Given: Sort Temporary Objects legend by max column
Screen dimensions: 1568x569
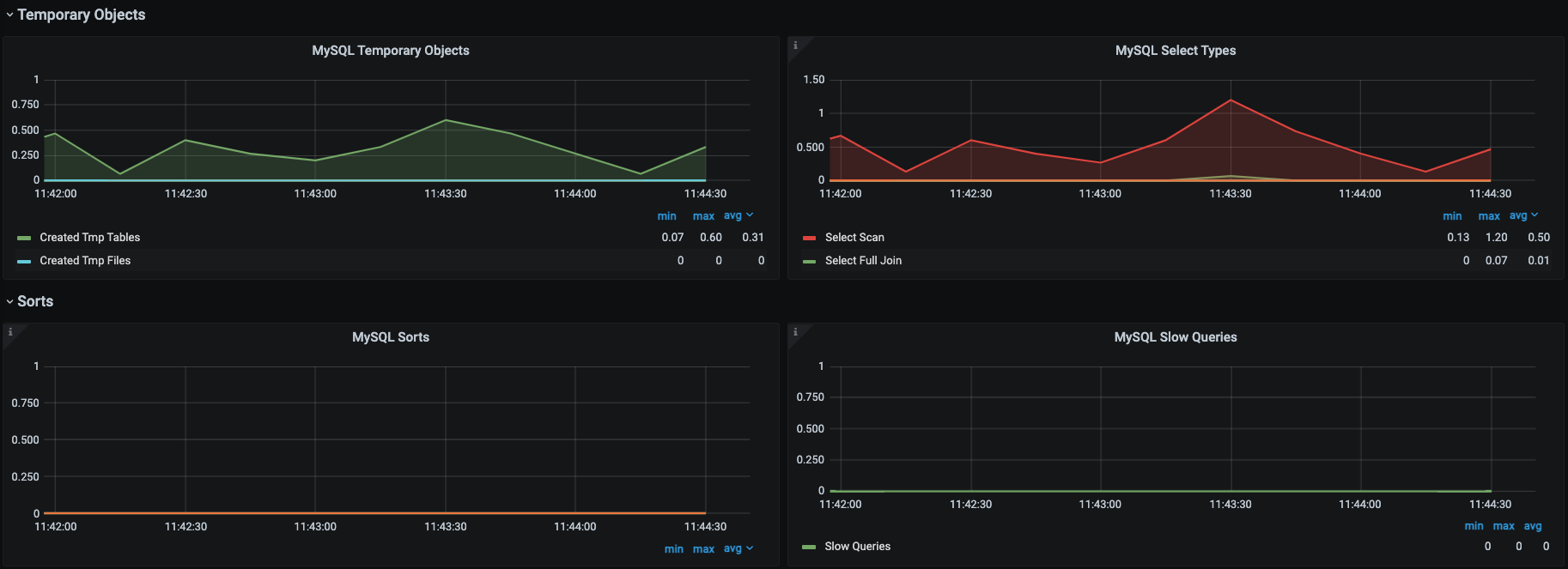Looking at the screenshot, I should click(703, 216).
